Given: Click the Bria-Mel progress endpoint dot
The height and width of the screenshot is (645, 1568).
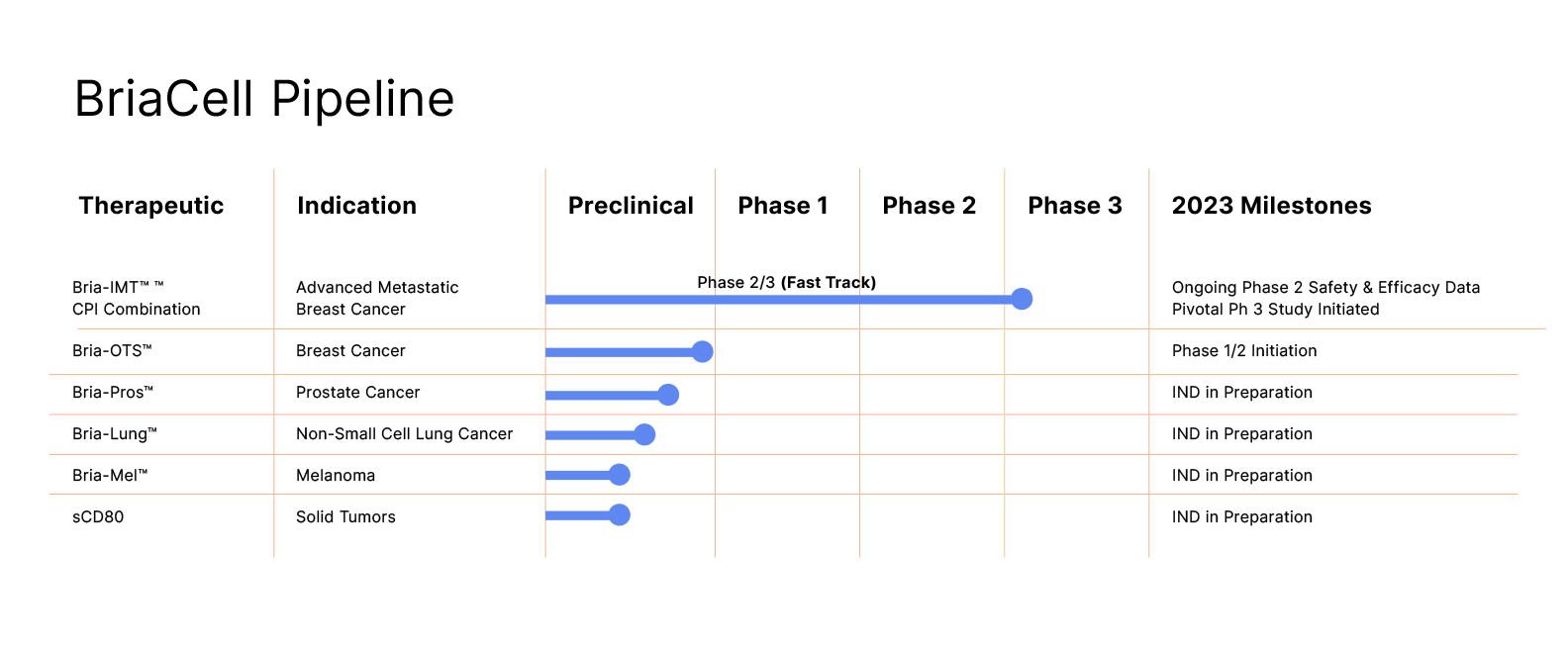Looking at the screenshot, I should (620, 475).
